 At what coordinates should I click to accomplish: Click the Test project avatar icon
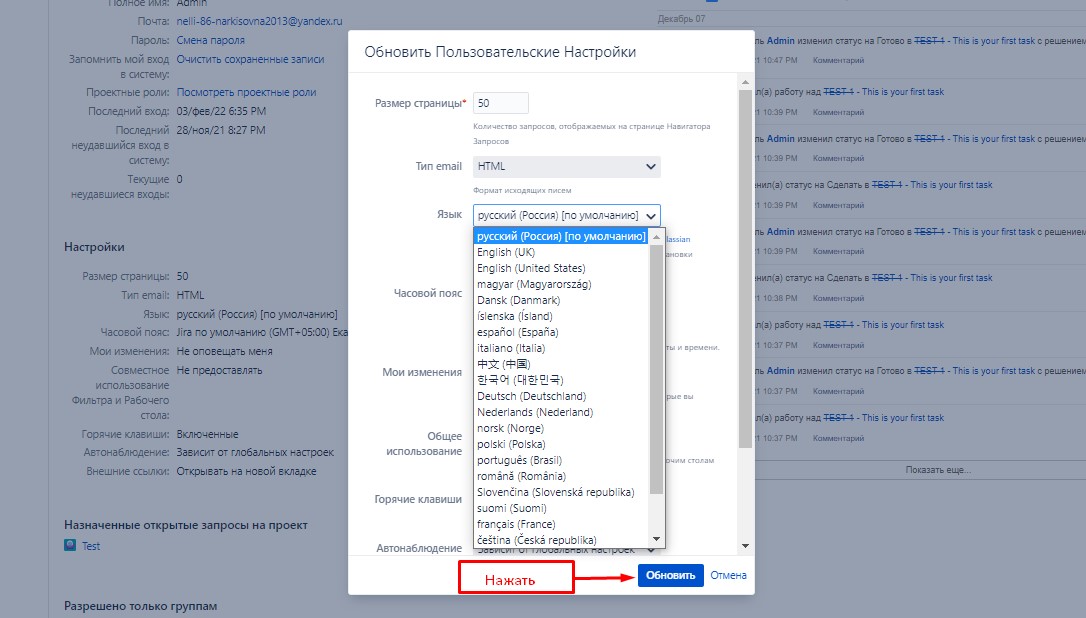click(70, 545)
